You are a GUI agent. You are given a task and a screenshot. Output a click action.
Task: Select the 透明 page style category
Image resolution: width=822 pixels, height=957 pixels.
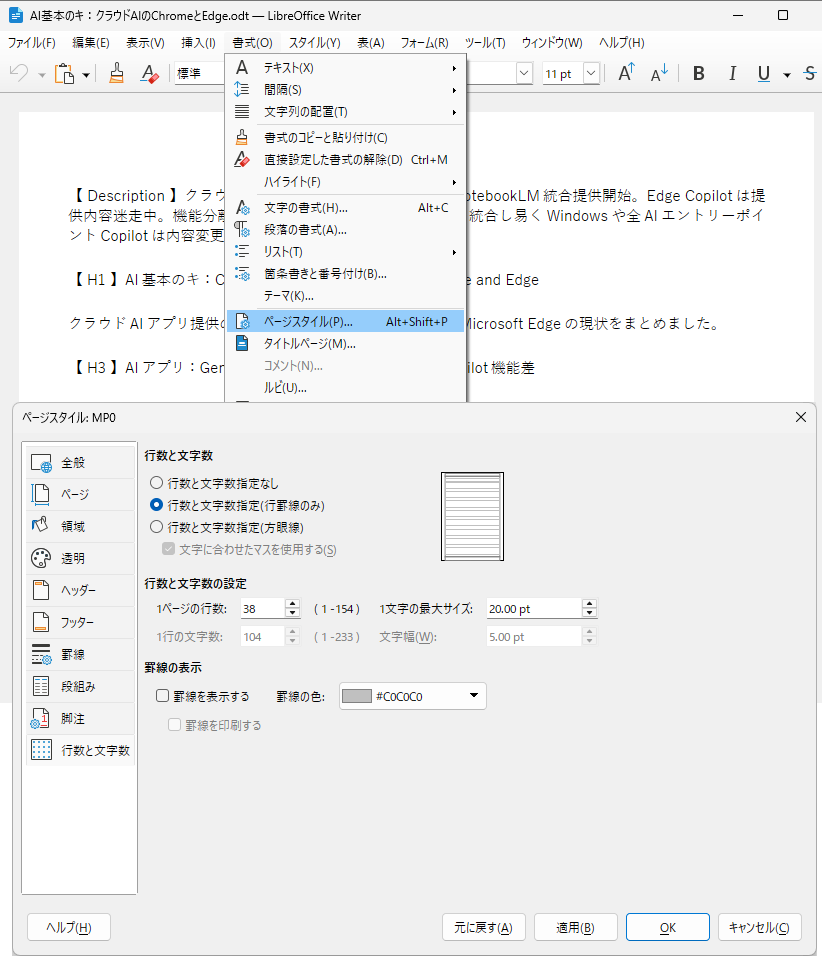[78, 555]
